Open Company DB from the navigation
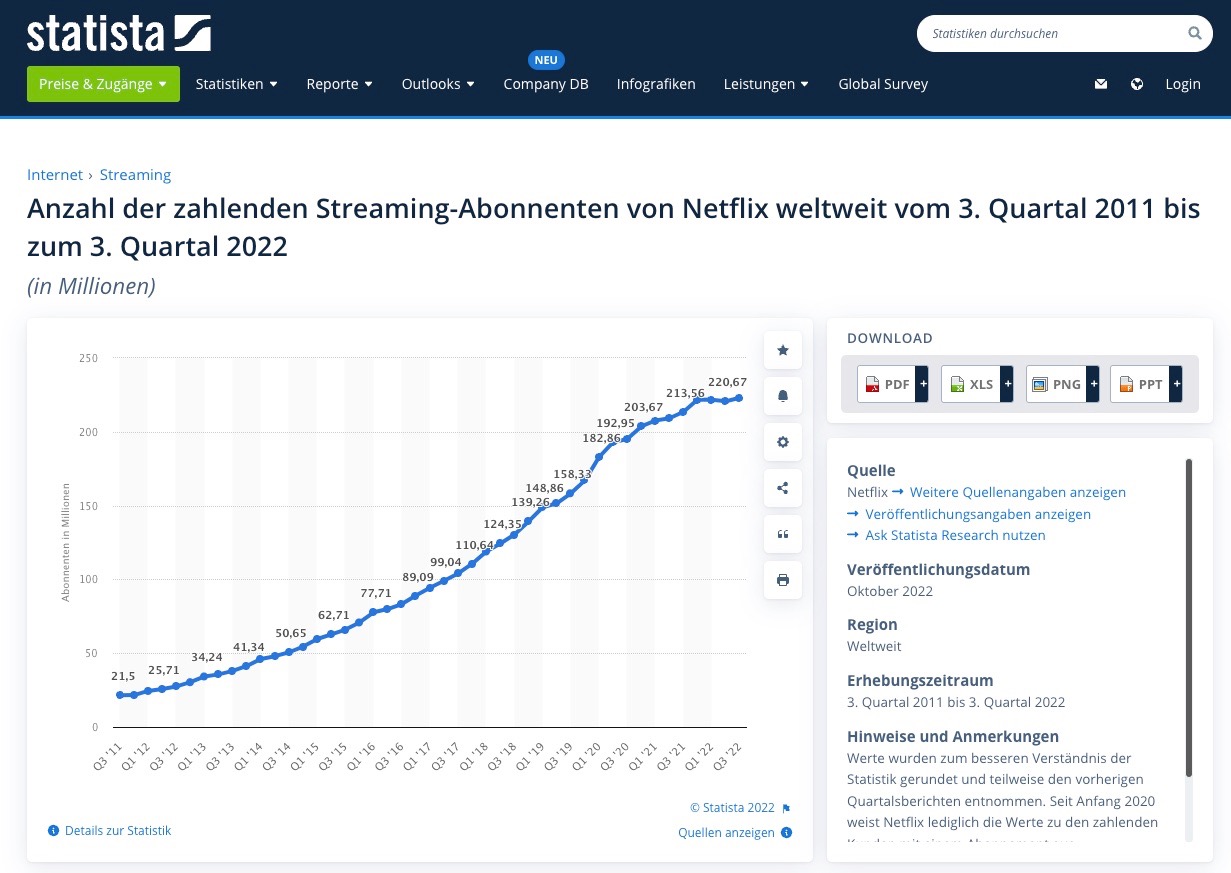 546,84
